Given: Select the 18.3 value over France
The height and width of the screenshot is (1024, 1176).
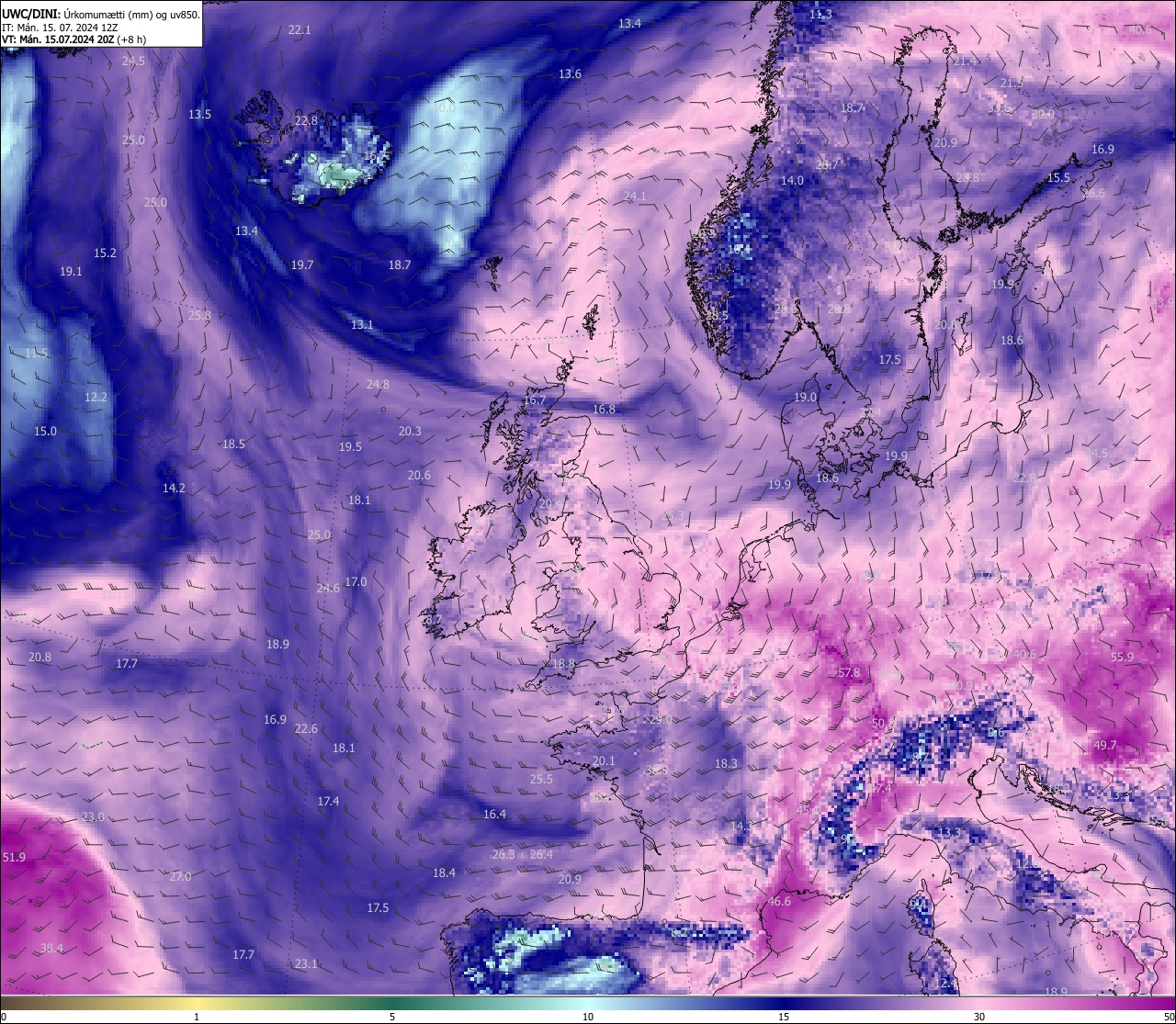Looking at the screenshot, I should 726,763.
